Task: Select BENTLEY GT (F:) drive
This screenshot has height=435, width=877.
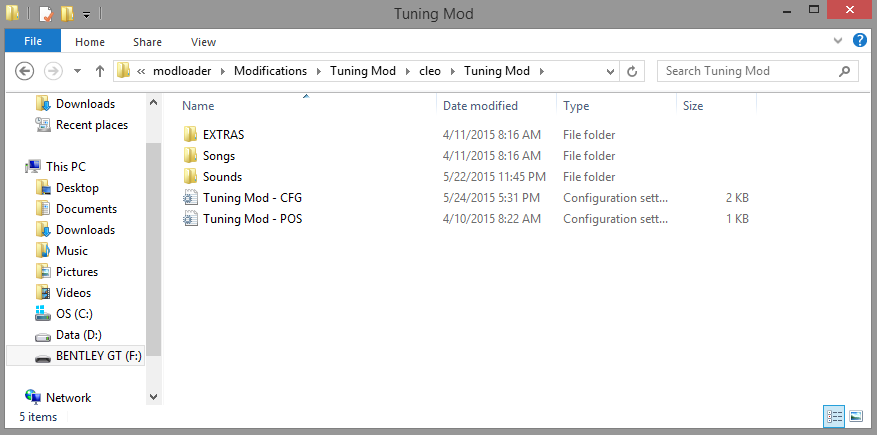Action: pyautogui.click(x=98, y=356)
